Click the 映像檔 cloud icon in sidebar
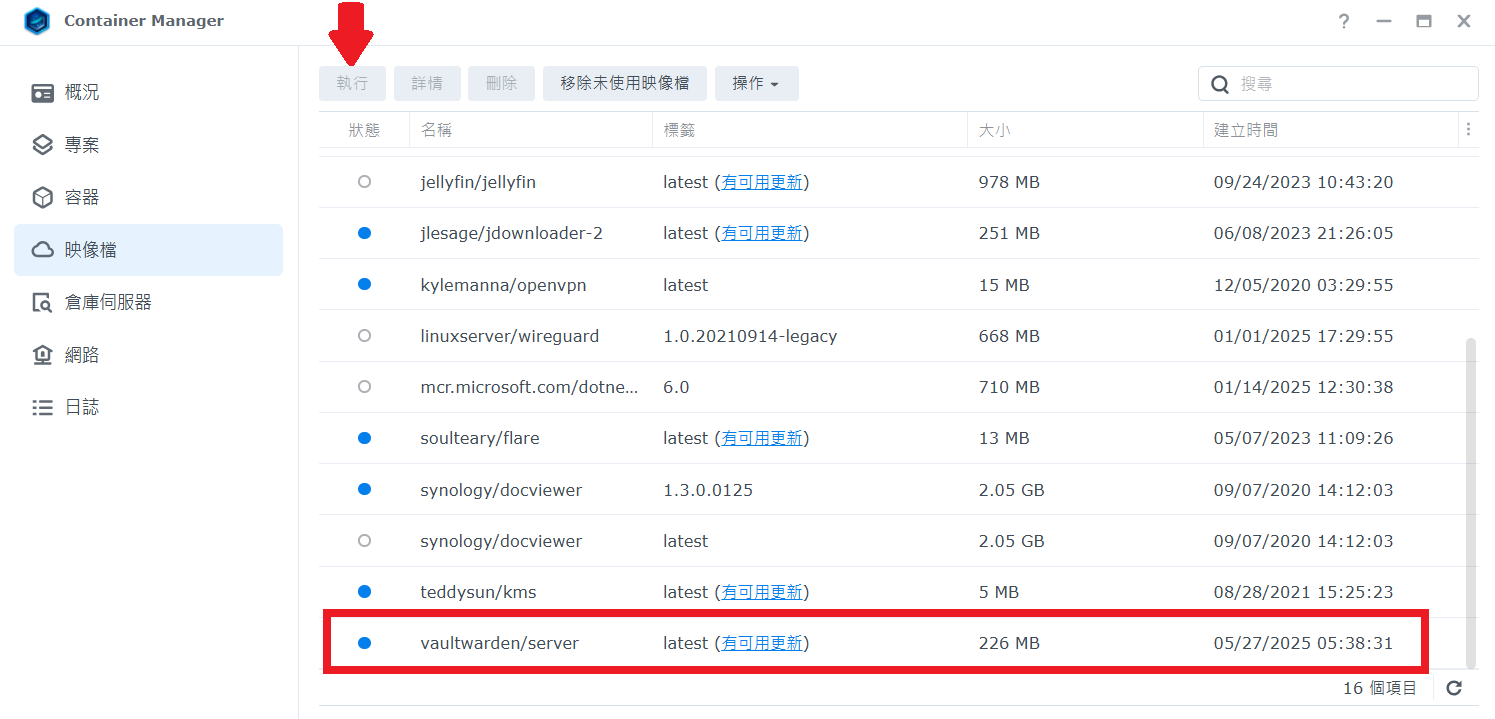Image resolution: width=1495 pixels, height=719 pixels. coord(42,250)
